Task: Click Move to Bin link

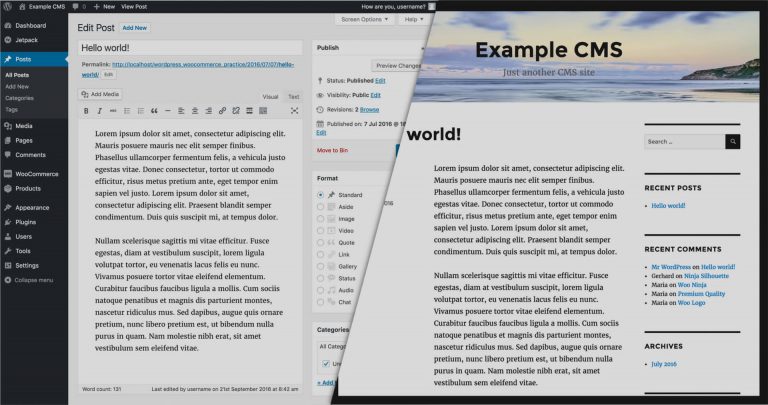Action: coord(332,150)
